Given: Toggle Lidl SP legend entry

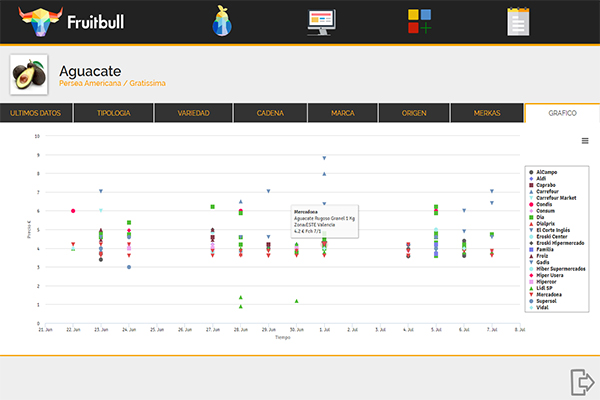Looking at the screenshot, I should coord(541,288).
